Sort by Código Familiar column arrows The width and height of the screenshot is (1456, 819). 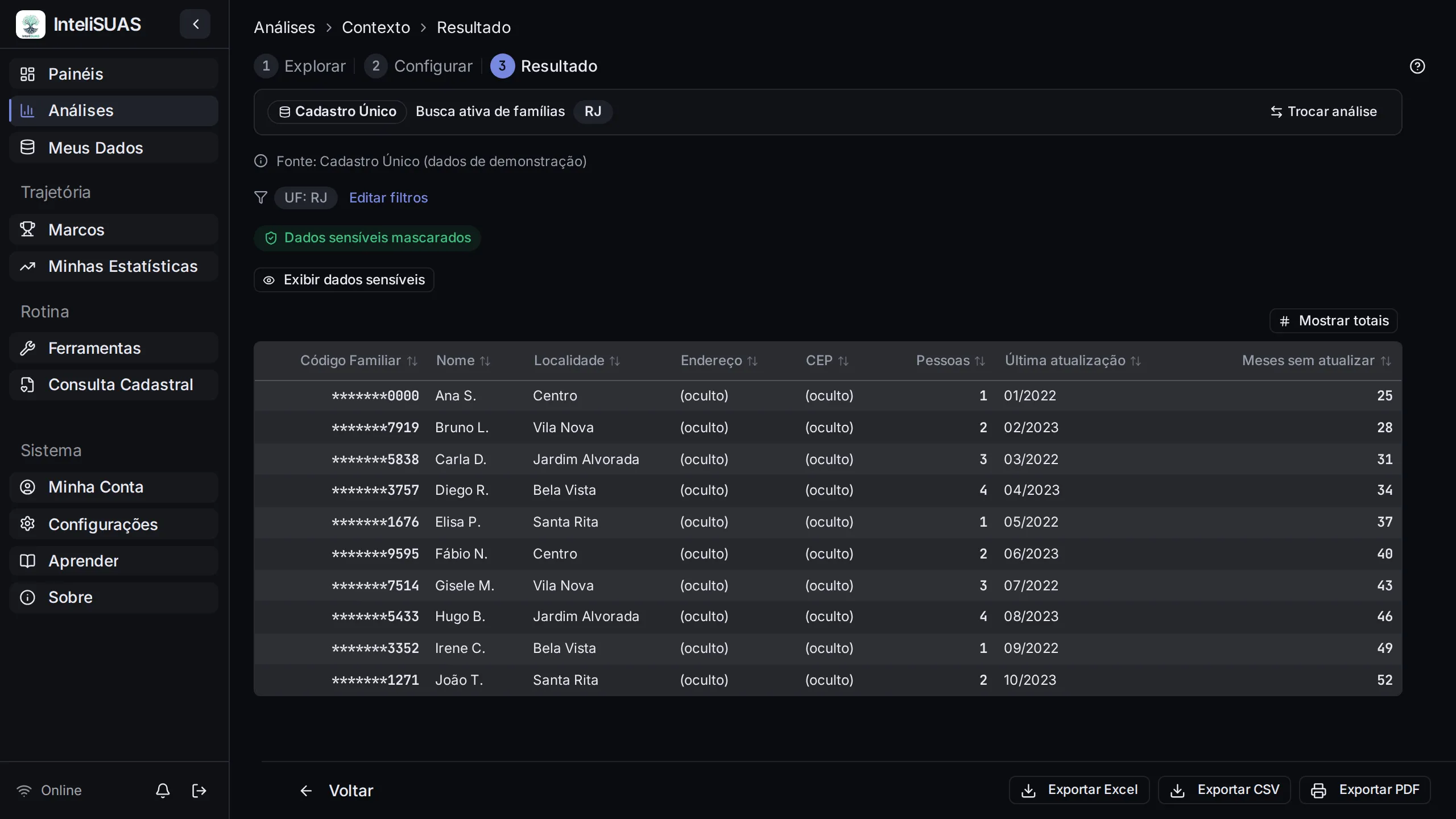(x=412, y=361)
